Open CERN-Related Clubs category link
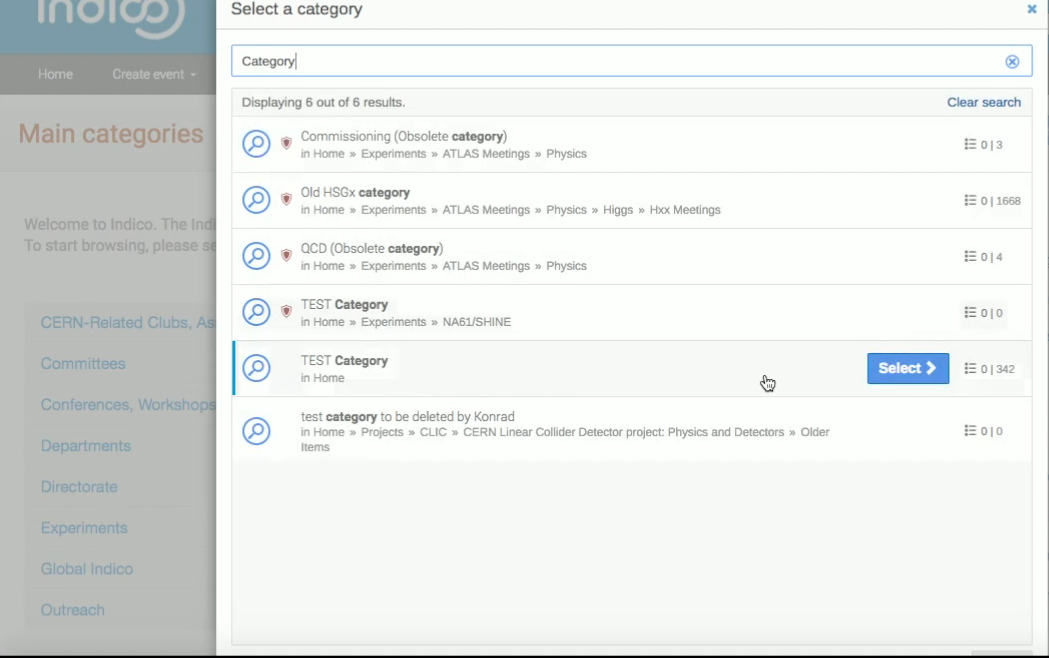This screenshot has height=658, width=1049. coord(128,323)
